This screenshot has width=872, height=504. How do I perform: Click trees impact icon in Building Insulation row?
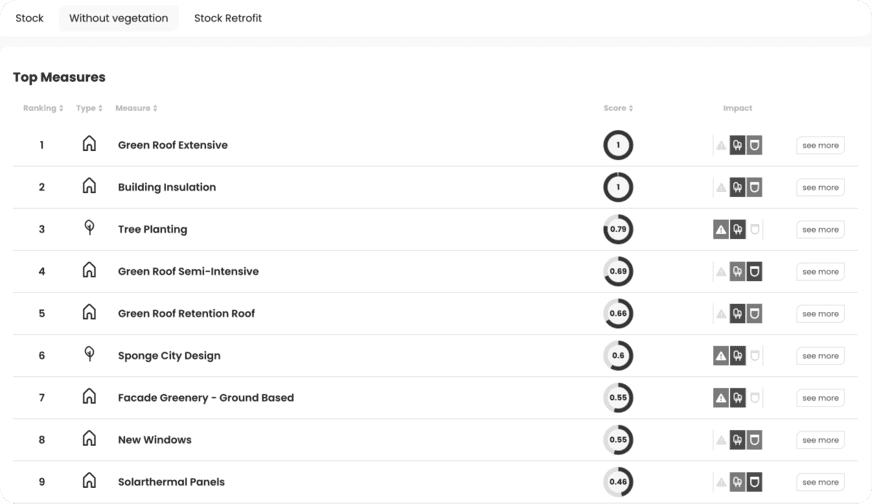tap(737, 187)
